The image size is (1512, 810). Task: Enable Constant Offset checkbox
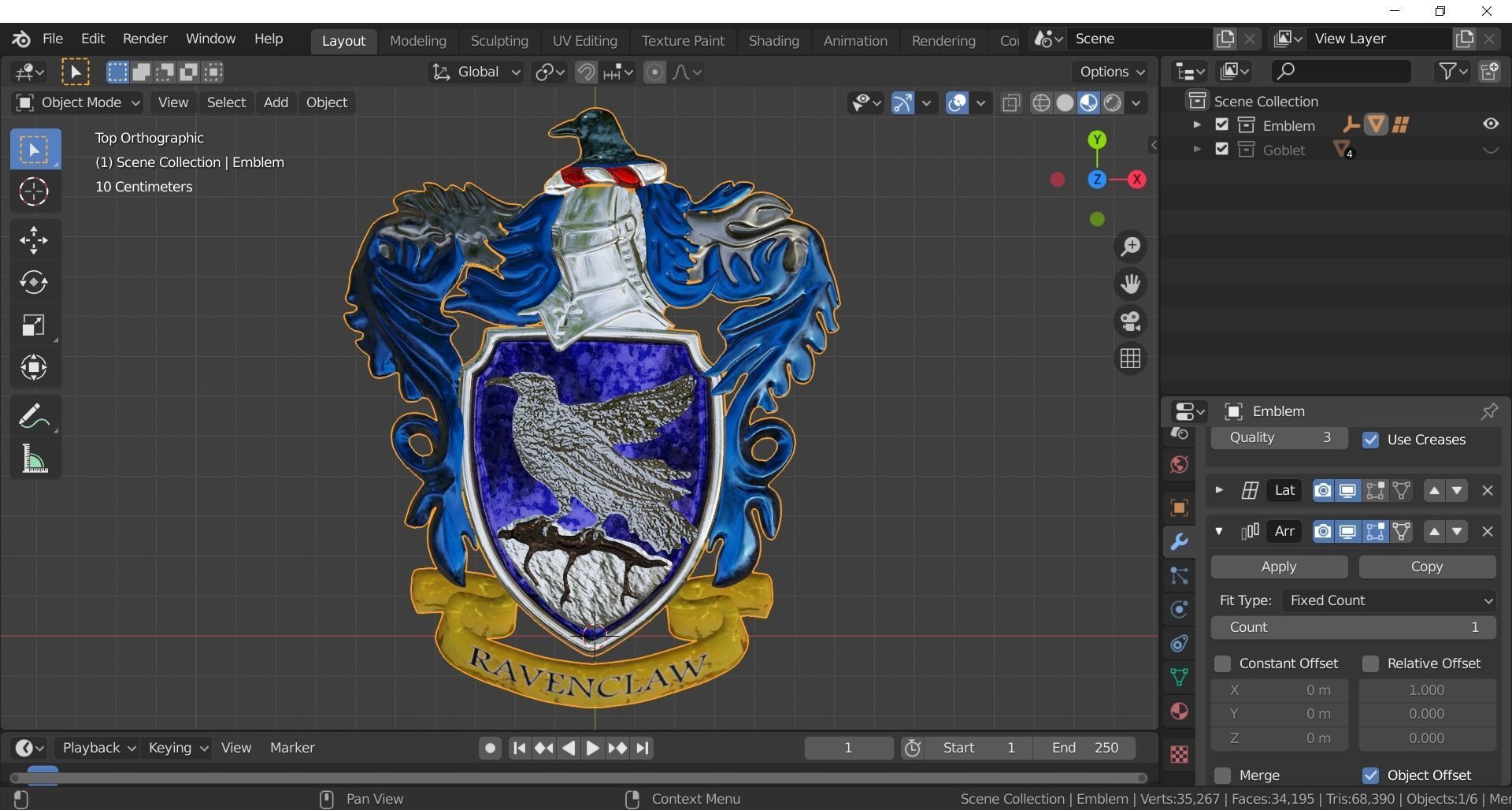[x=1222, y=663]
